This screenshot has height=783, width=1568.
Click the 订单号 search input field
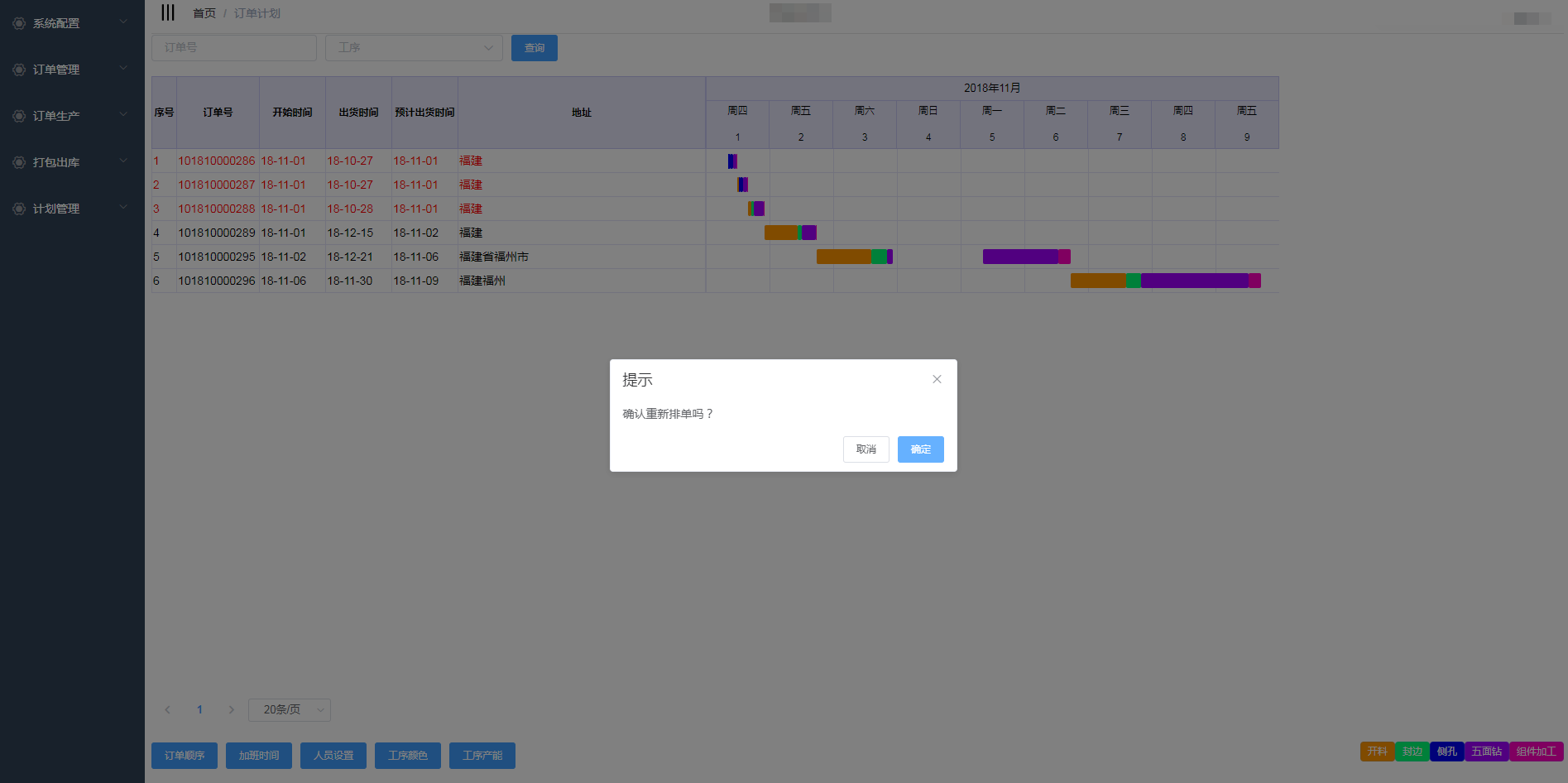click(x=234, y=48)
